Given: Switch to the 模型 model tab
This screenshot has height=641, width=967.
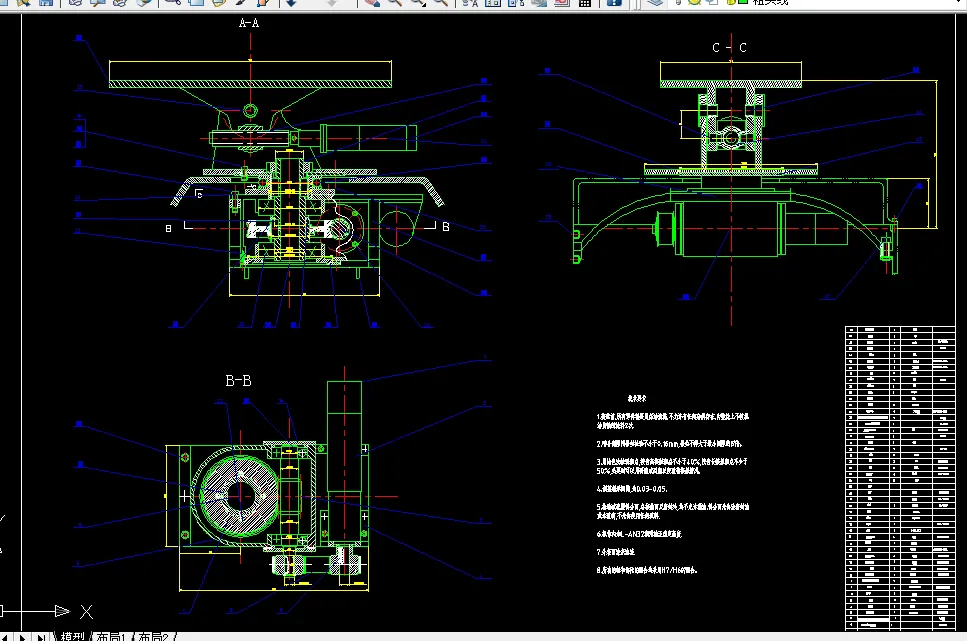Looking at the screenshot, I should click(x=72, y=636).
